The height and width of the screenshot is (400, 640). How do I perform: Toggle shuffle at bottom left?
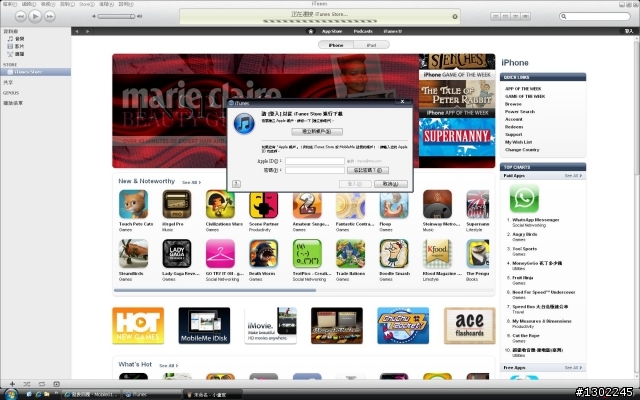(x=27, y=384)
